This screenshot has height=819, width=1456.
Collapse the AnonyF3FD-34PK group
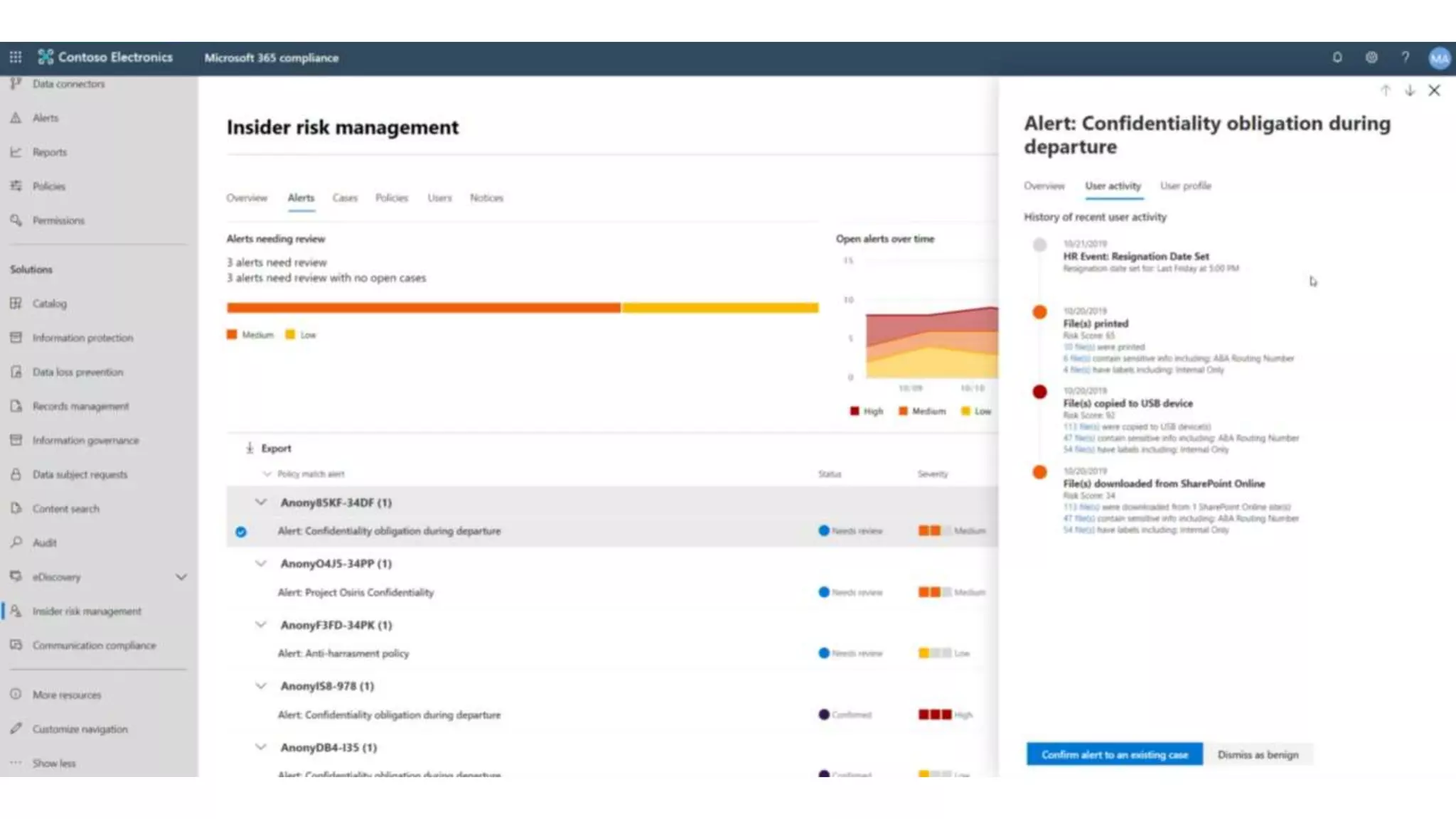[x=261, y=625]
